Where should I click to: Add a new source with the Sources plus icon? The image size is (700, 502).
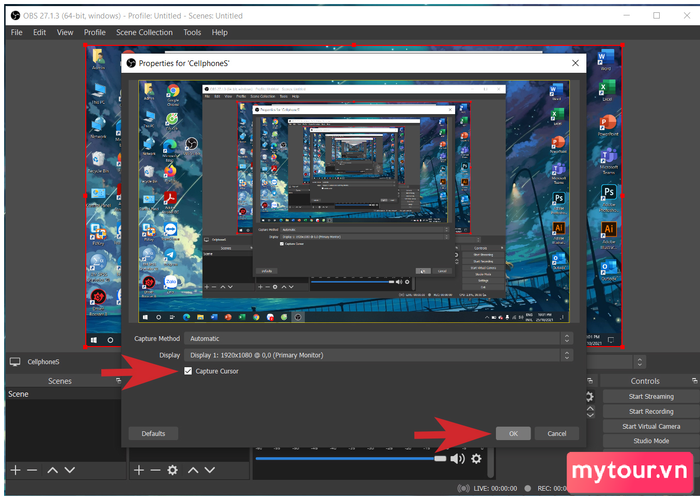(x=138, y=470)
